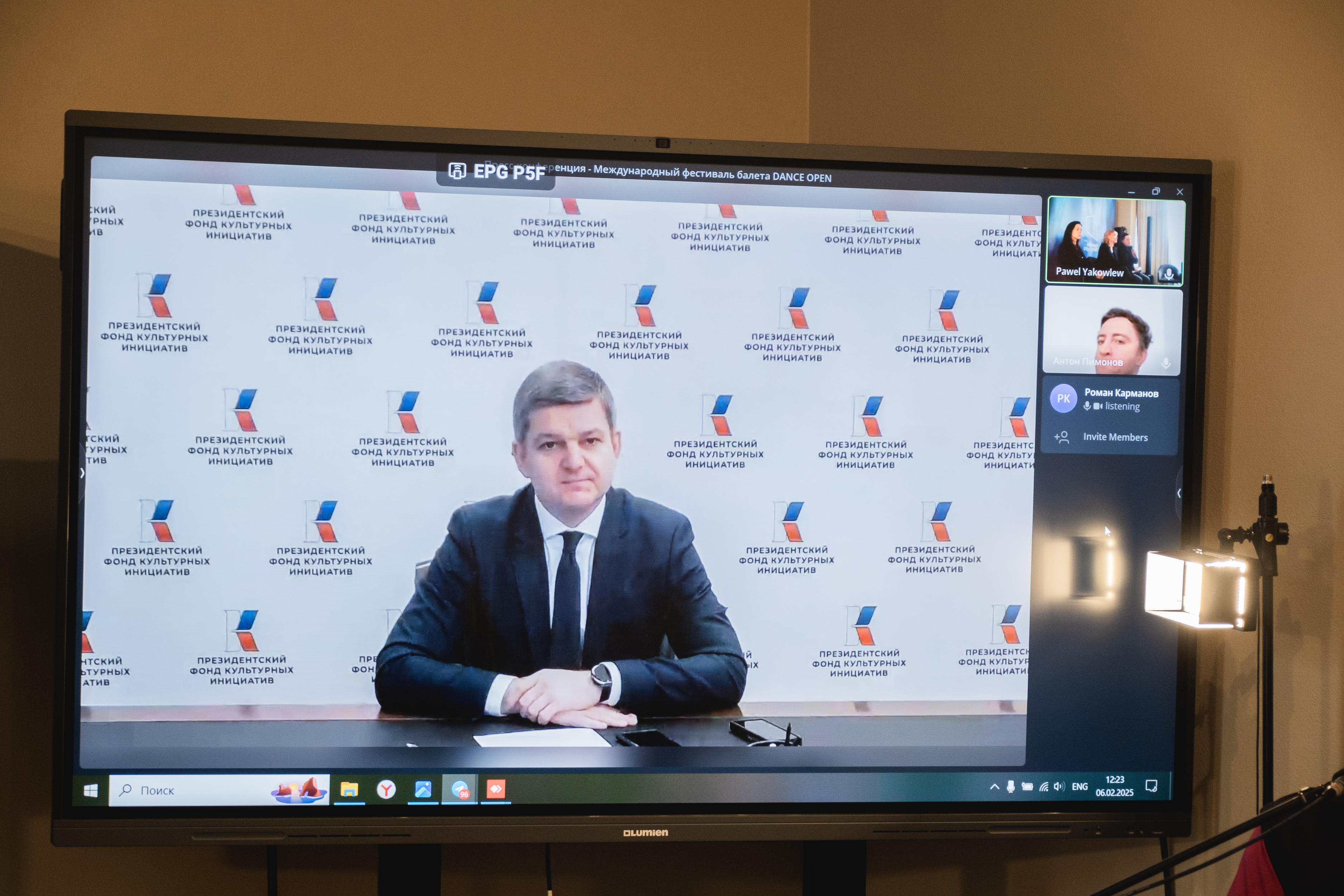Expand the left panel chevron arrow
This screenshot has height=896, width=1344.
83,473
